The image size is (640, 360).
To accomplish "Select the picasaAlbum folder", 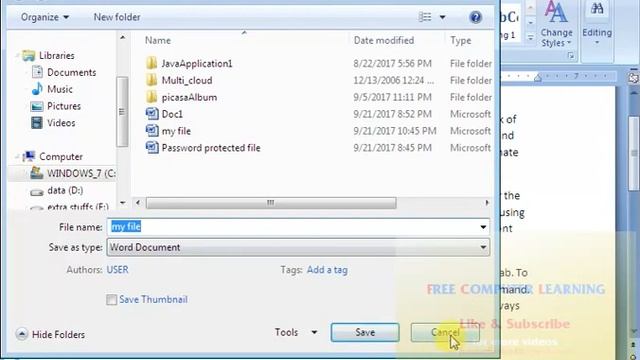I will [189, 97].
